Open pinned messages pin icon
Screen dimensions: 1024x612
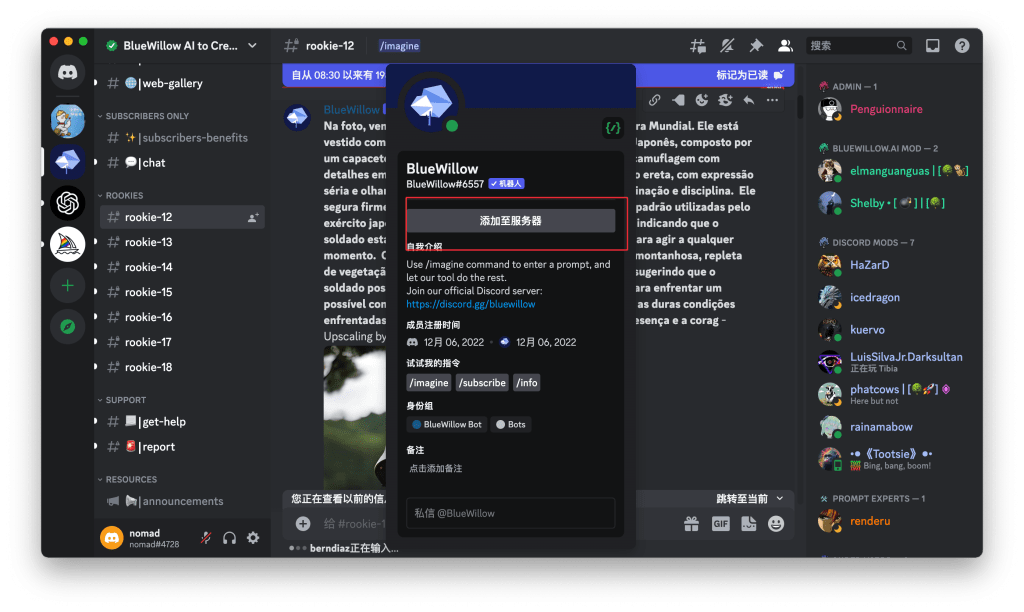(x=756, y=46)
